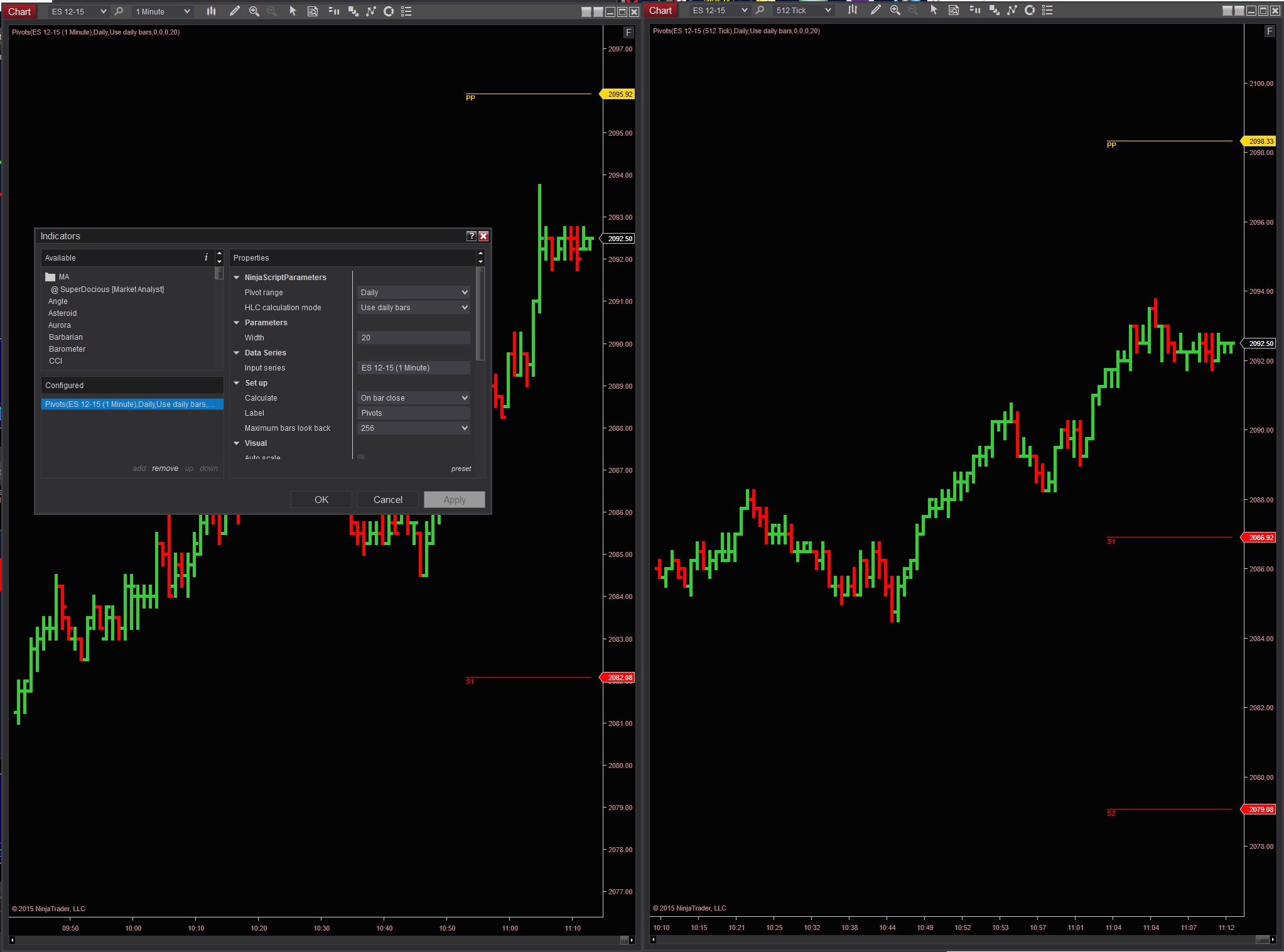
Task: Click the remove link under Configured list
Action: coord(165,468)
